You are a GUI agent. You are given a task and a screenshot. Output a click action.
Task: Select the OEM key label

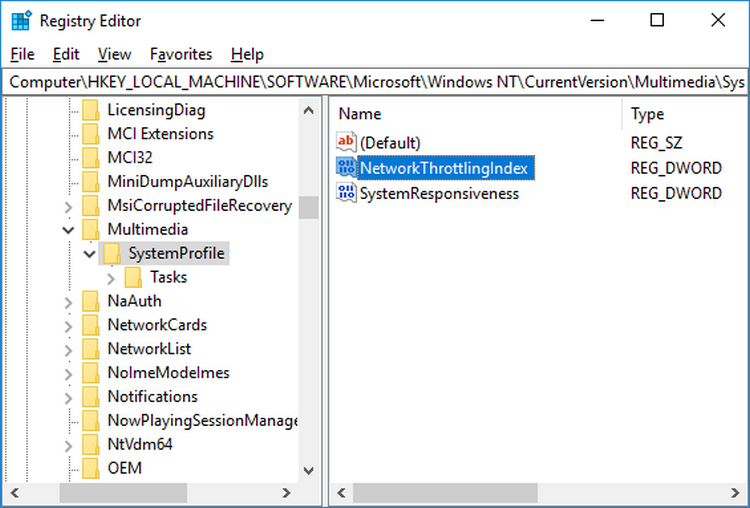(x=124, y=468)
